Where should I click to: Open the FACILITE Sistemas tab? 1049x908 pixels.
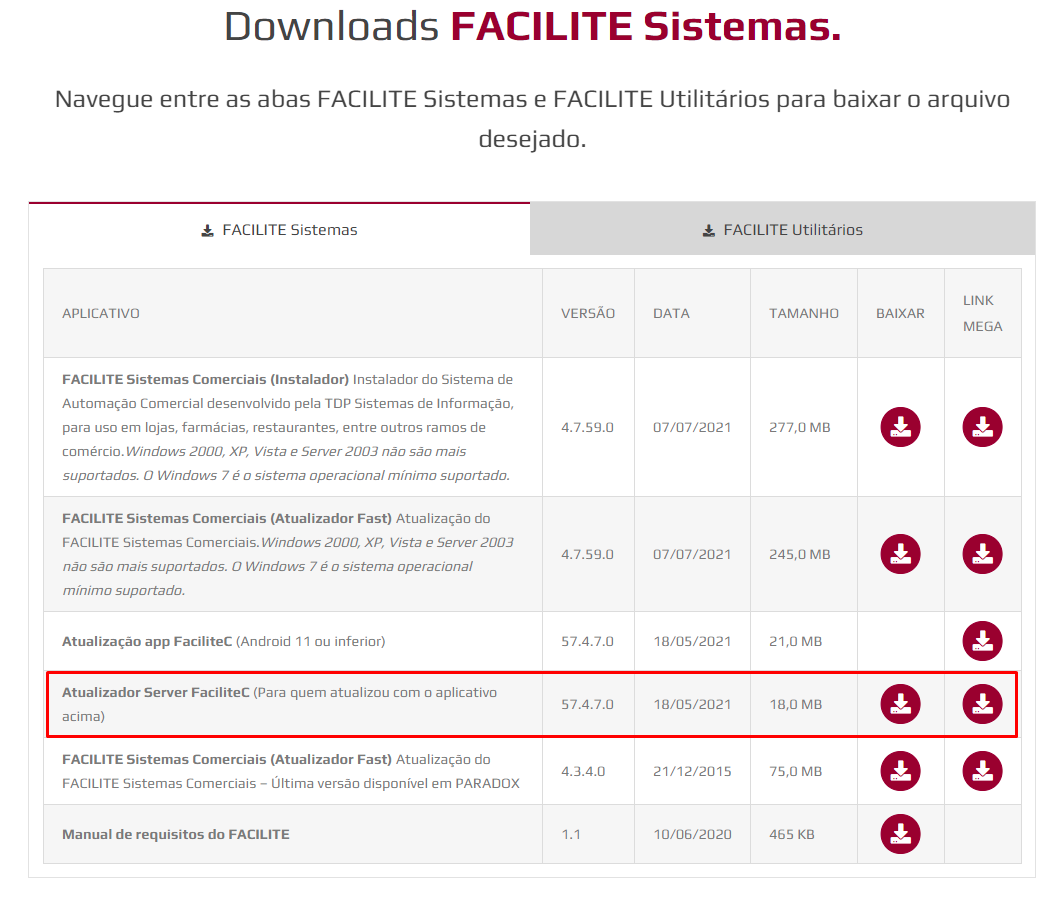click(279, 230)
